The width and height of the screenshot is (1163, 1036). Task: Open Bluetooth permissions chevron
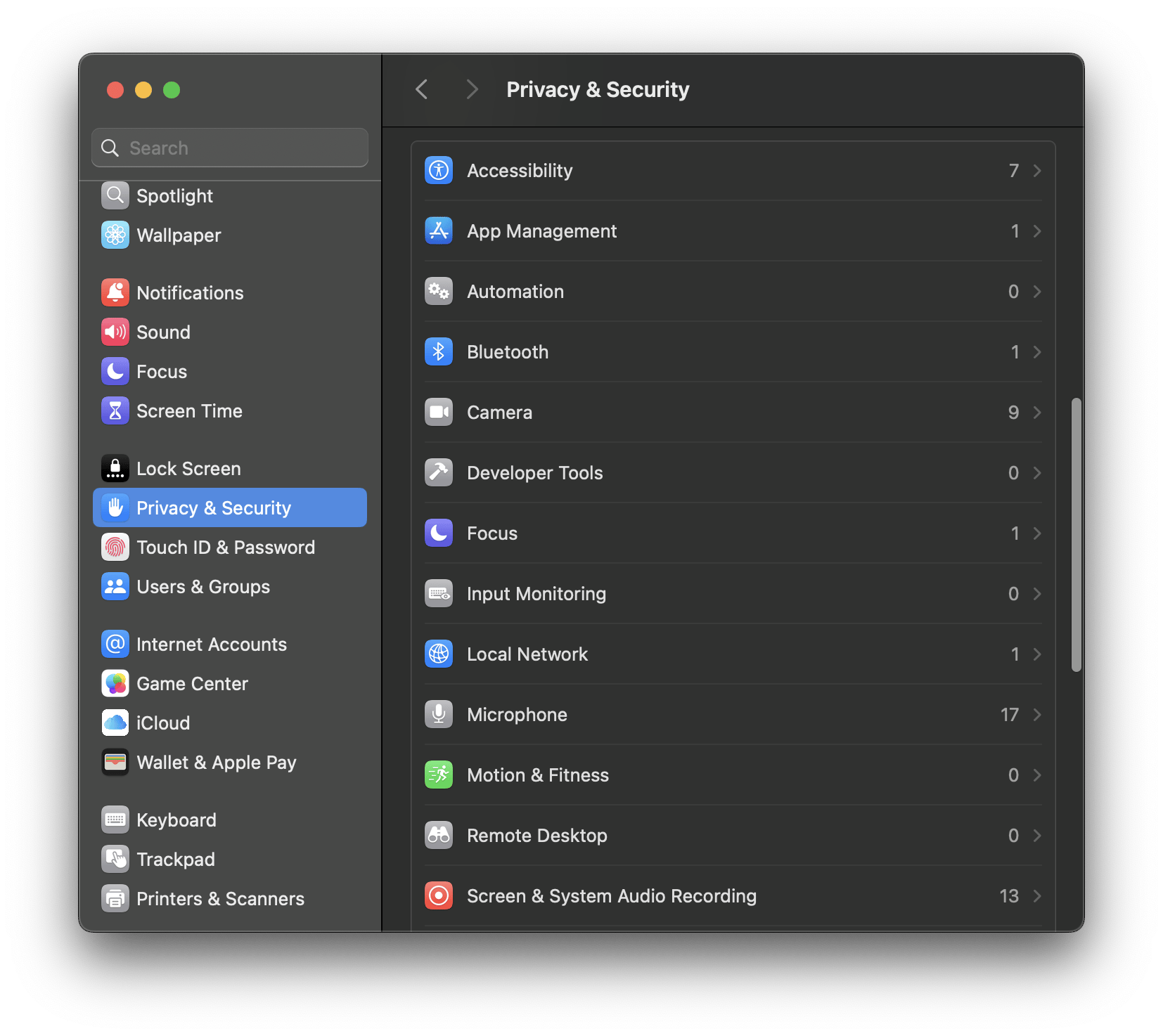(1037, 352)
